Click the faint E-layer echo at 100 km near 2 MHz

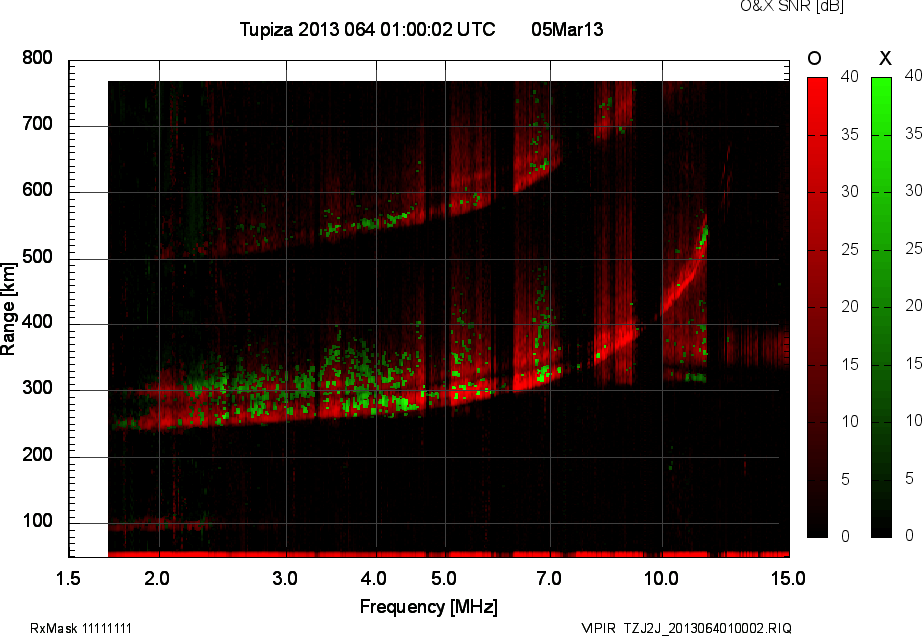pyautogui.click(x=159, y=524)
